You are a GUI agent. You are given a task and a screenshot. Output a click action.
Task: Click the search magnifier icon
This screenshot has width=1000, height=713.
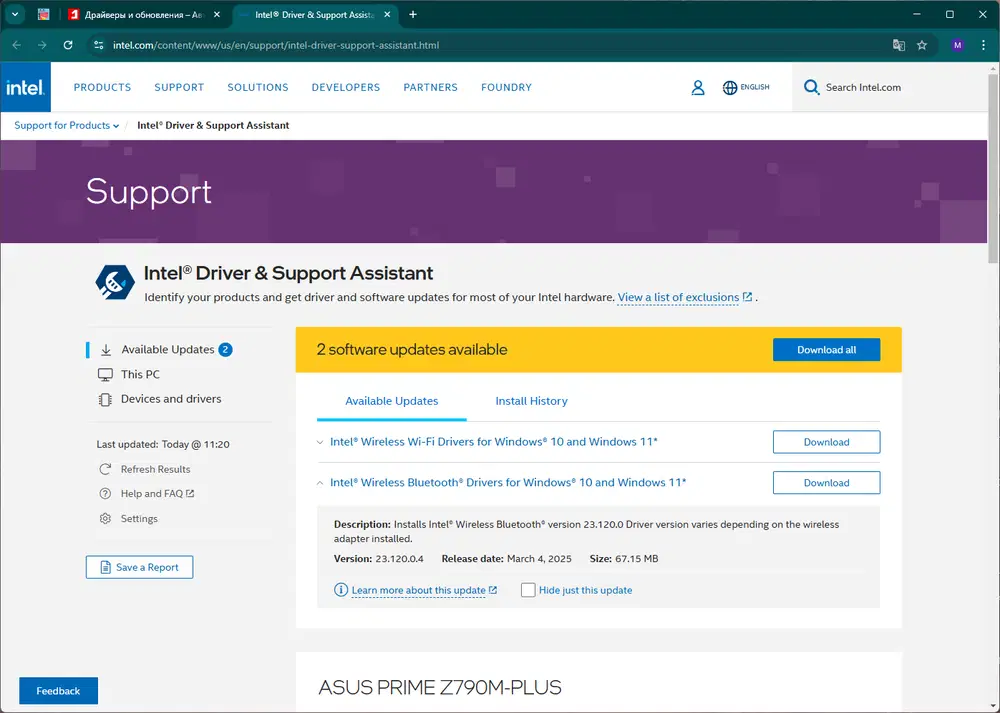tap(811, 87)
